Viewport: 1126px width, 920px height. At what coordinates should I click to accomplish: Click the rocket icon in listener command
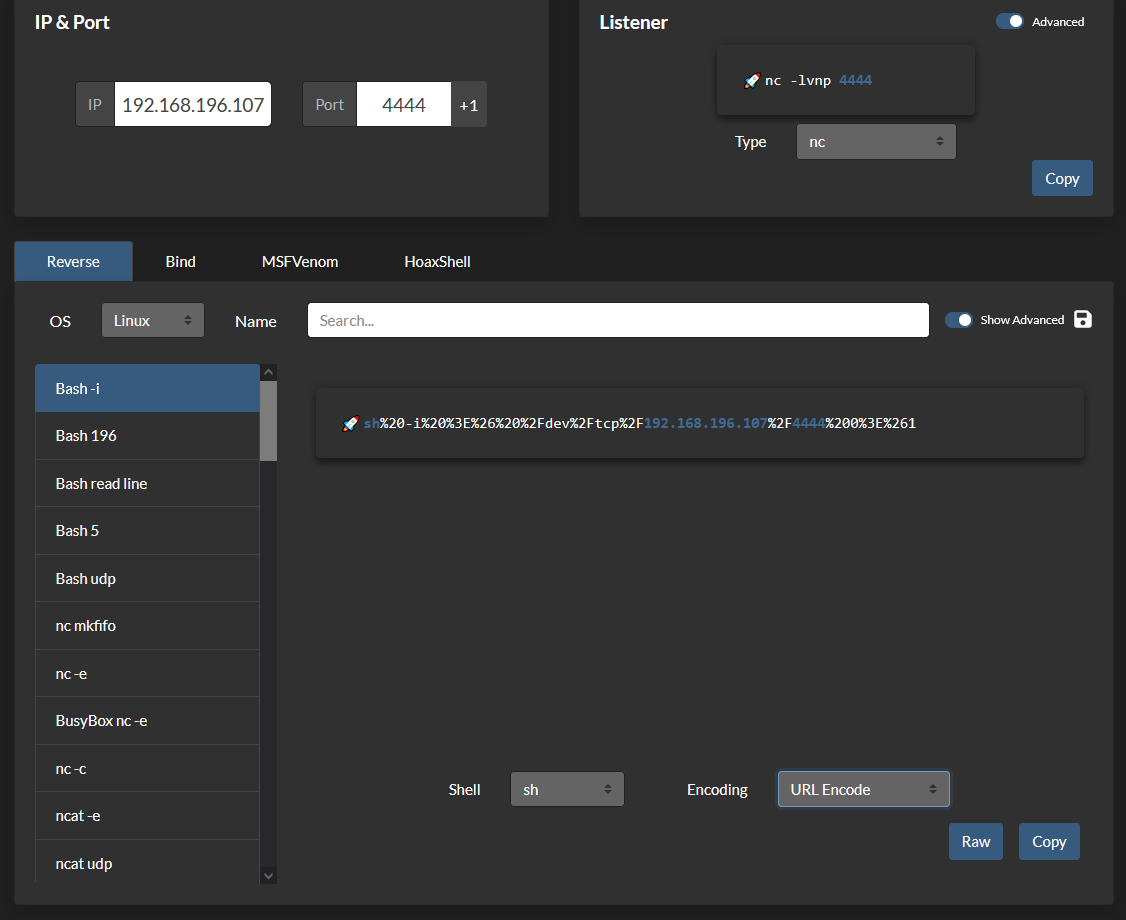tap(752, 80)
